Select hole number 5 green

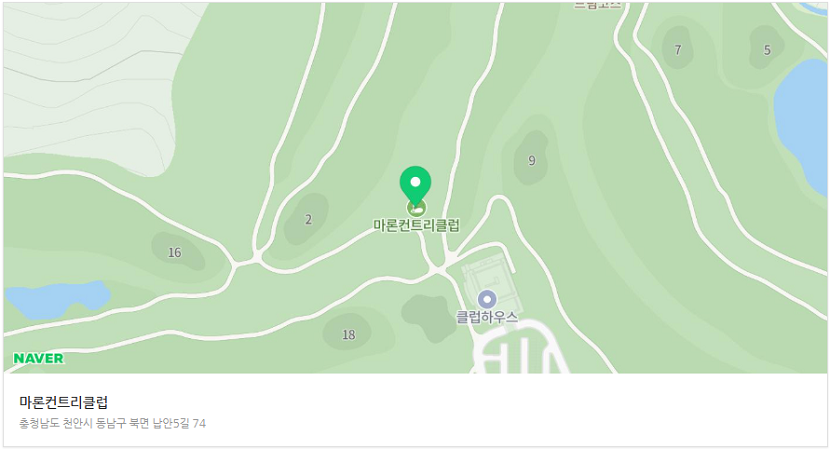click(767, 50)
